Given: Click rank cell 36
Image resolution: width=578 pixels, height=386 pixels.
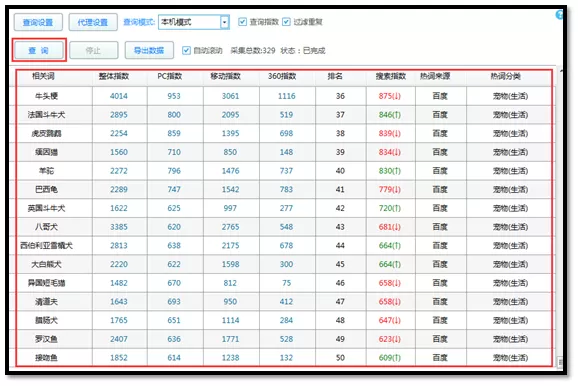Looking at the screenshot, I should (x=340, y=96).
